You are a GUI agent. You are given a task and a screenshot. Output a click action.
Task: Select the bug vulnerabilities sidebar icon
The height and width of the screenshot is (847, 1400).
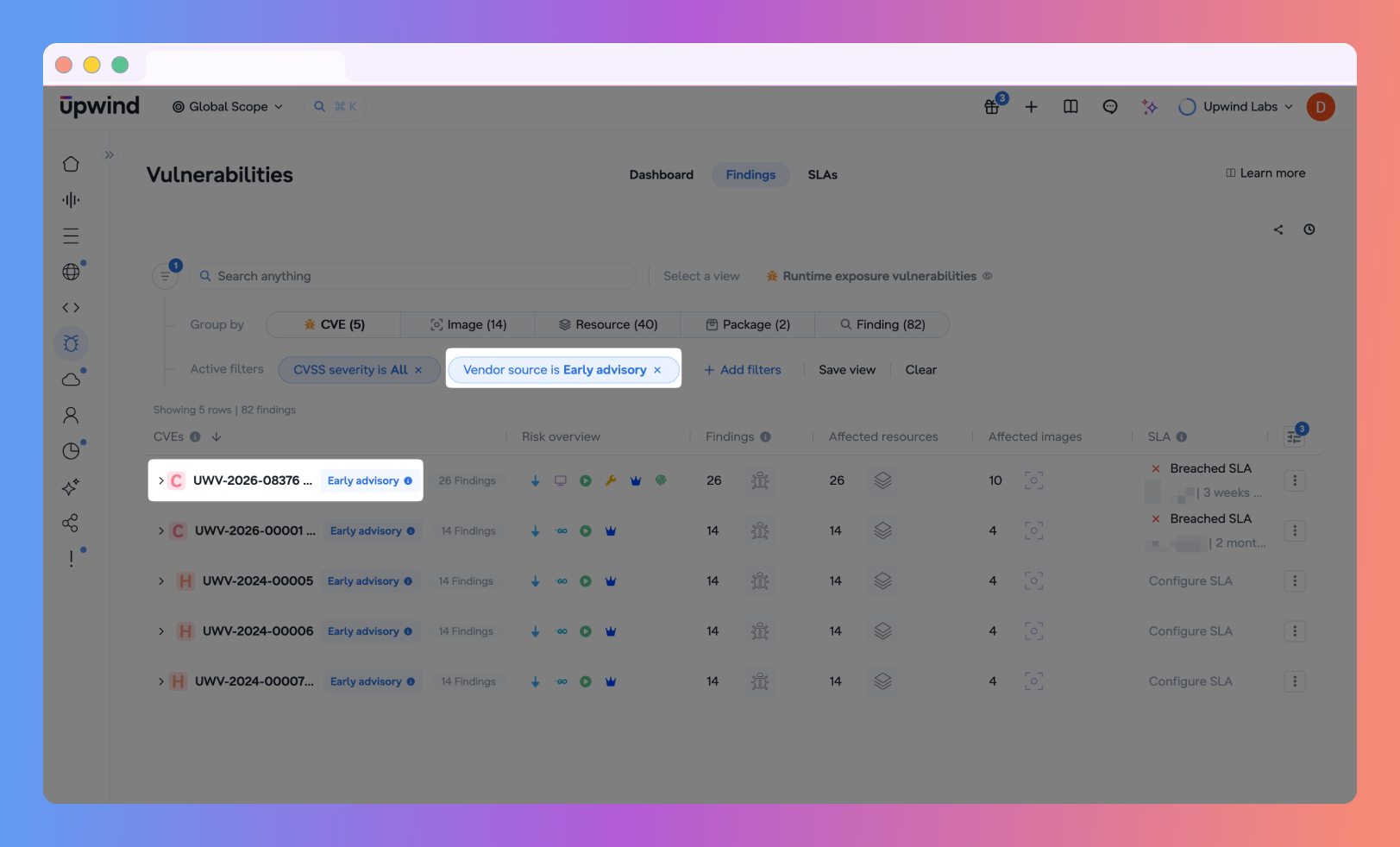point(71,344)
